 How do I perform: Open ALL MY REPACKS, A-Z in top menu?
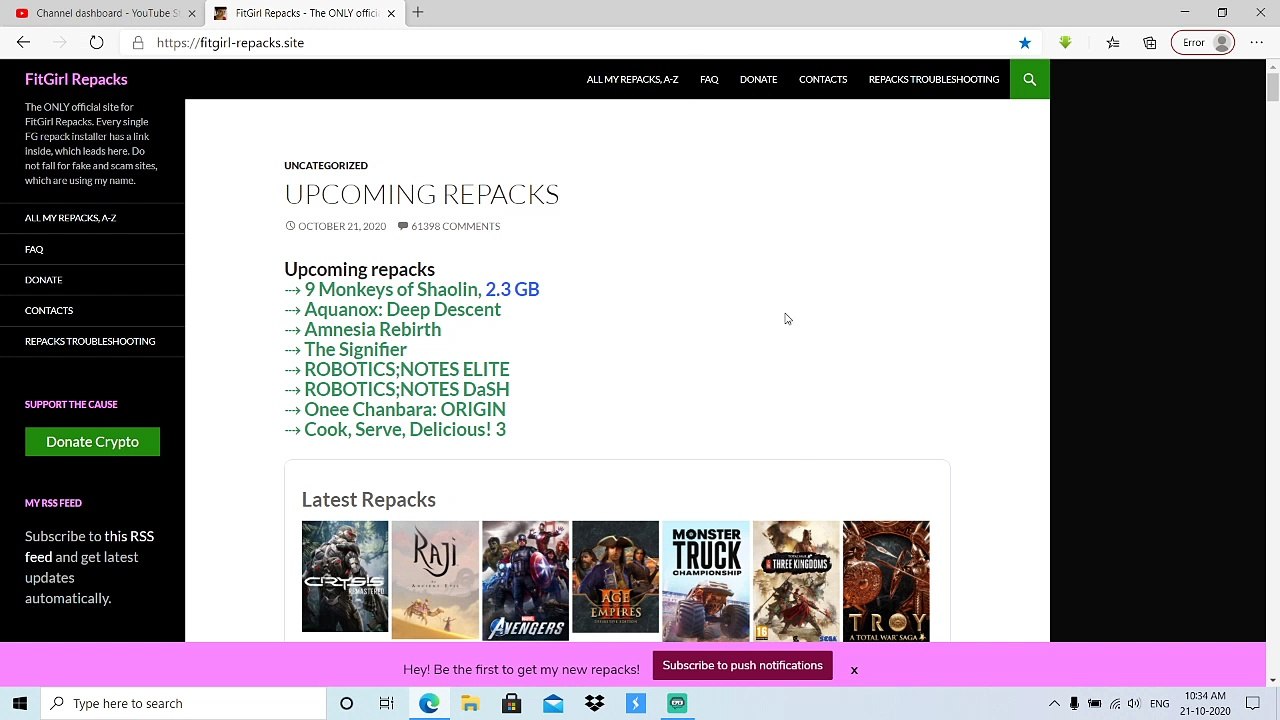(632, 79)
